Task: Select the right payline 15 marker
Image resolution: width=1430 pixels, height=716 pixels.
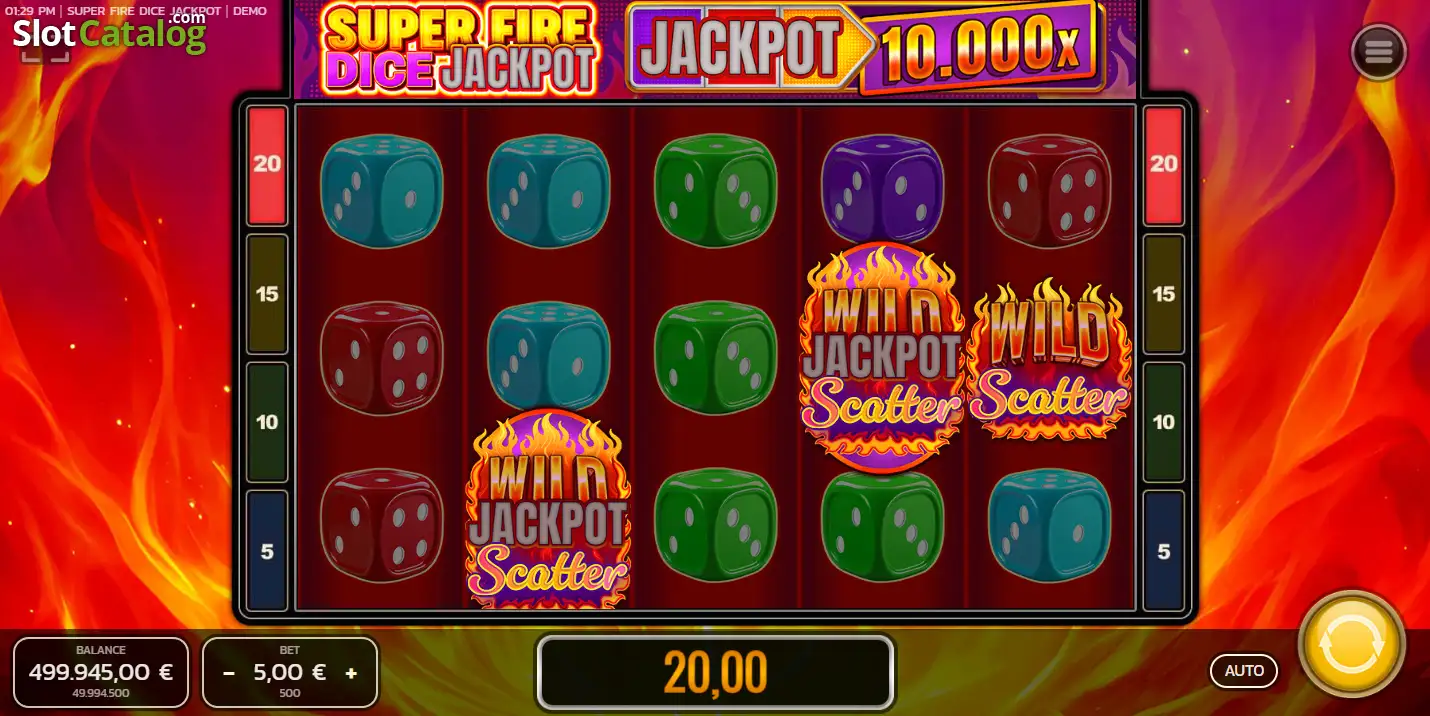Action: click(x=1163, y=294)
